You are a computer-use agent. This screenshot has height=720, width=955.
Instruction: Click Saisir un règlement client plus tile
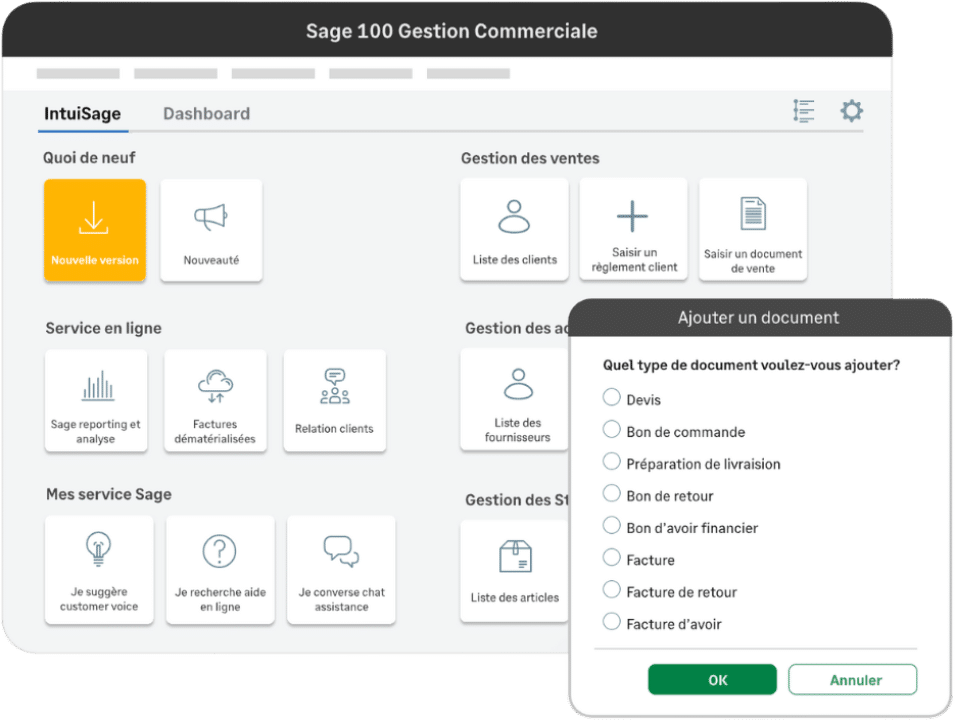pyautogui.click(x=633, y=230)
